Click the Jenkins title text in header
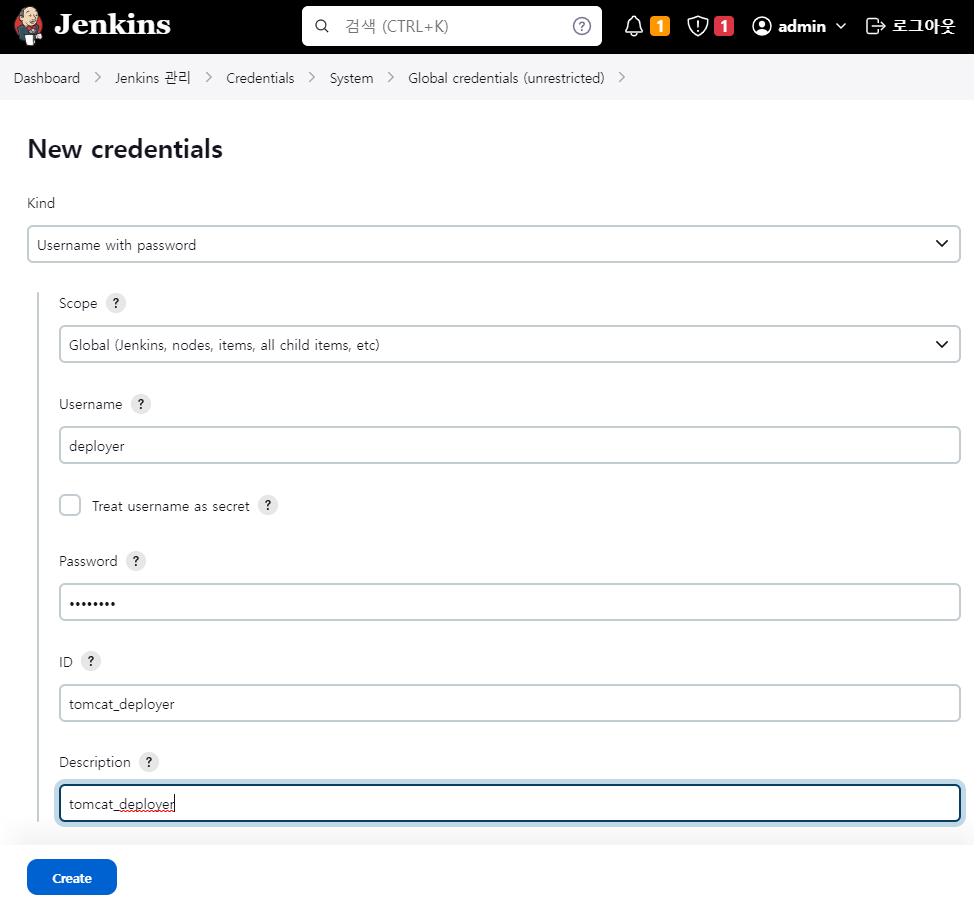 (112, 25)
